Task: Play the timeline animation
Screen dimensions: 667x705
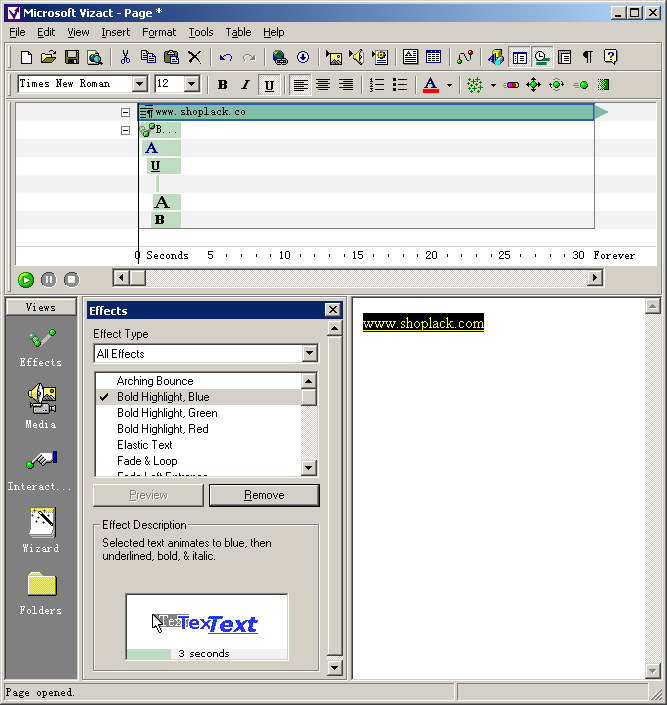Action: pyautogui.click(x=26, y=280)
